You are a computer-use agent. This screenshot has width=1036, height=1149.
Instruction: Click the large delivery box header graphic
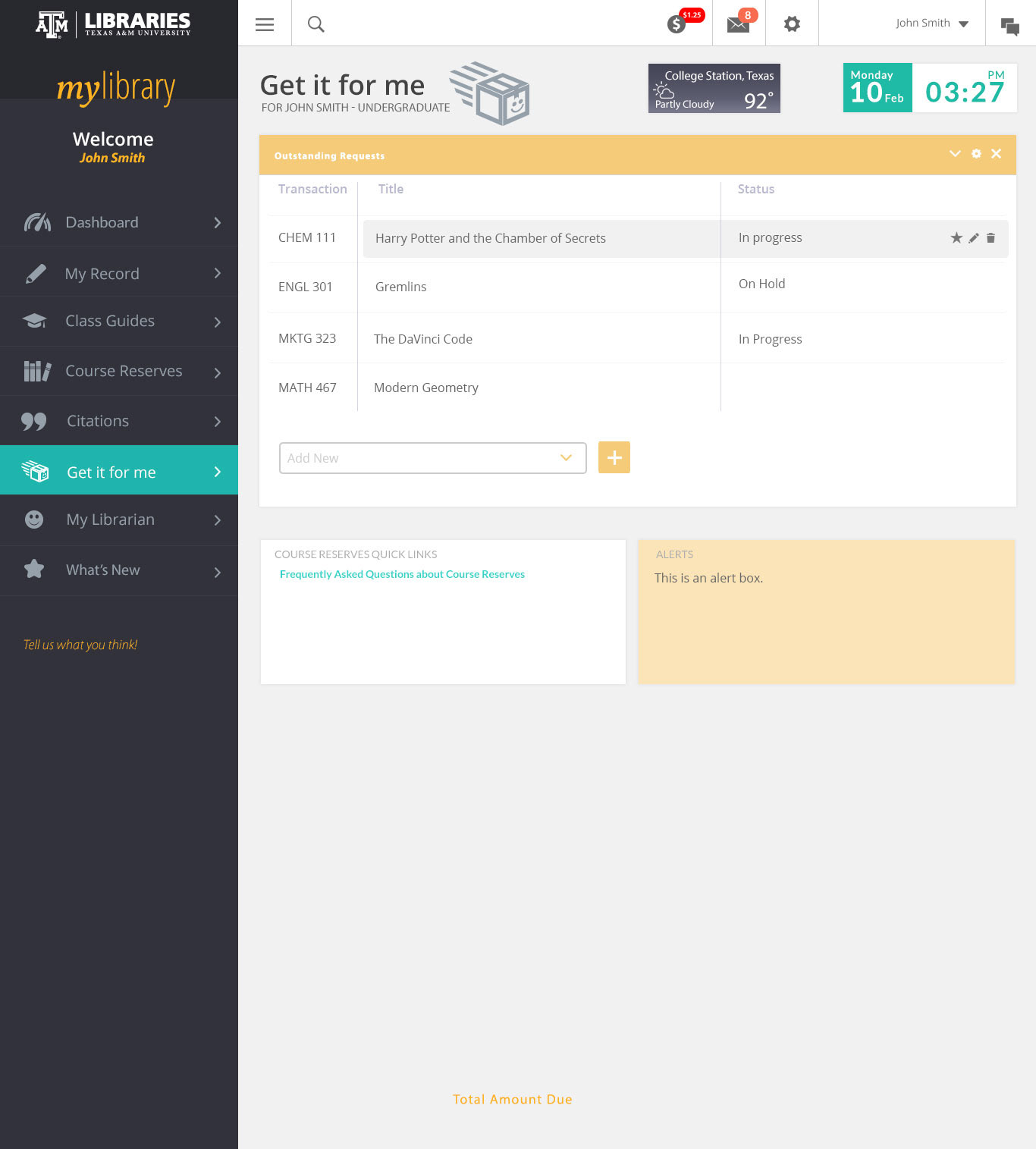coord(490,93)
